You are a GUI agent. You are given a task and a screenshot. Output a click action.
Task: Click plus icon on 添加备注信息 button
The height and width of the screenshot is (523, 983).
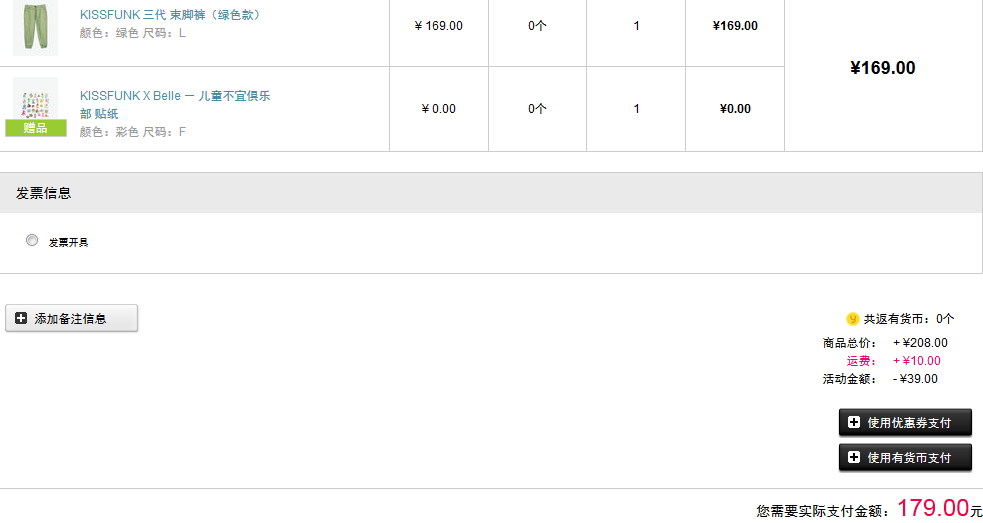point(21,318)
